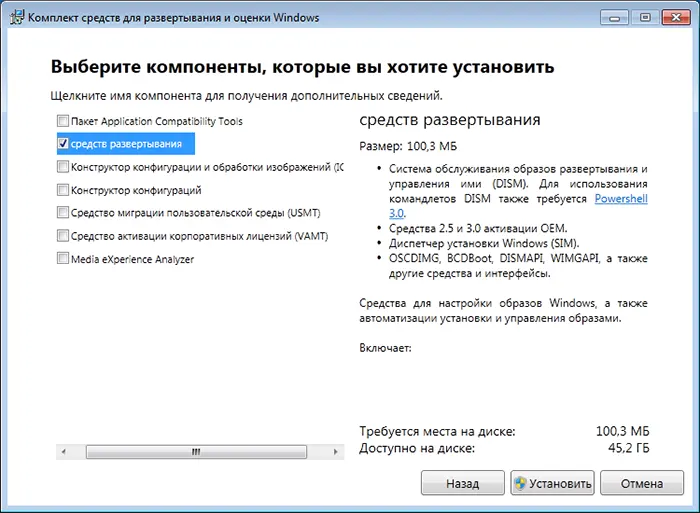Enable the Media eXperience Analyzer checkbox
700x513 pixels.
click(62, 259)
